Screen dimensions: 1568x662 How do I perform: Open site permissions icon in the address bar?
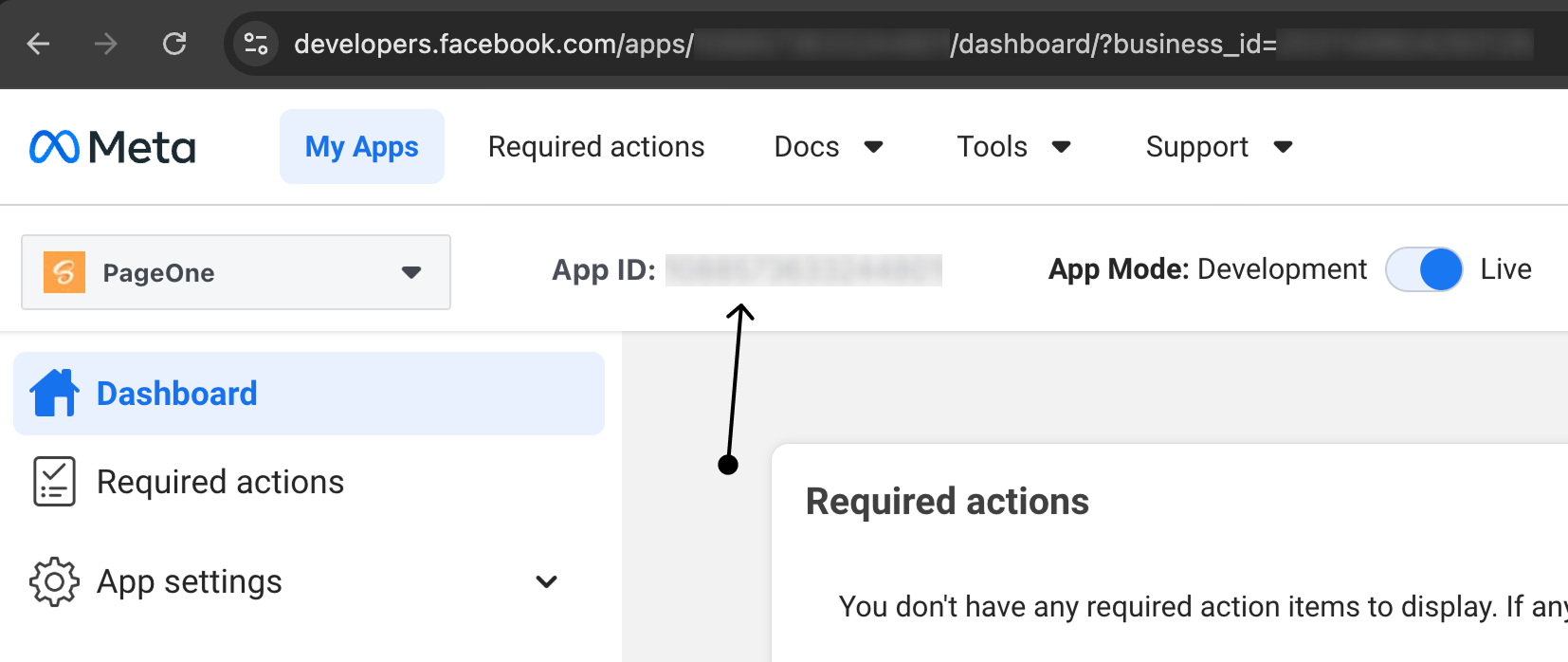click(x=254, y=44)
